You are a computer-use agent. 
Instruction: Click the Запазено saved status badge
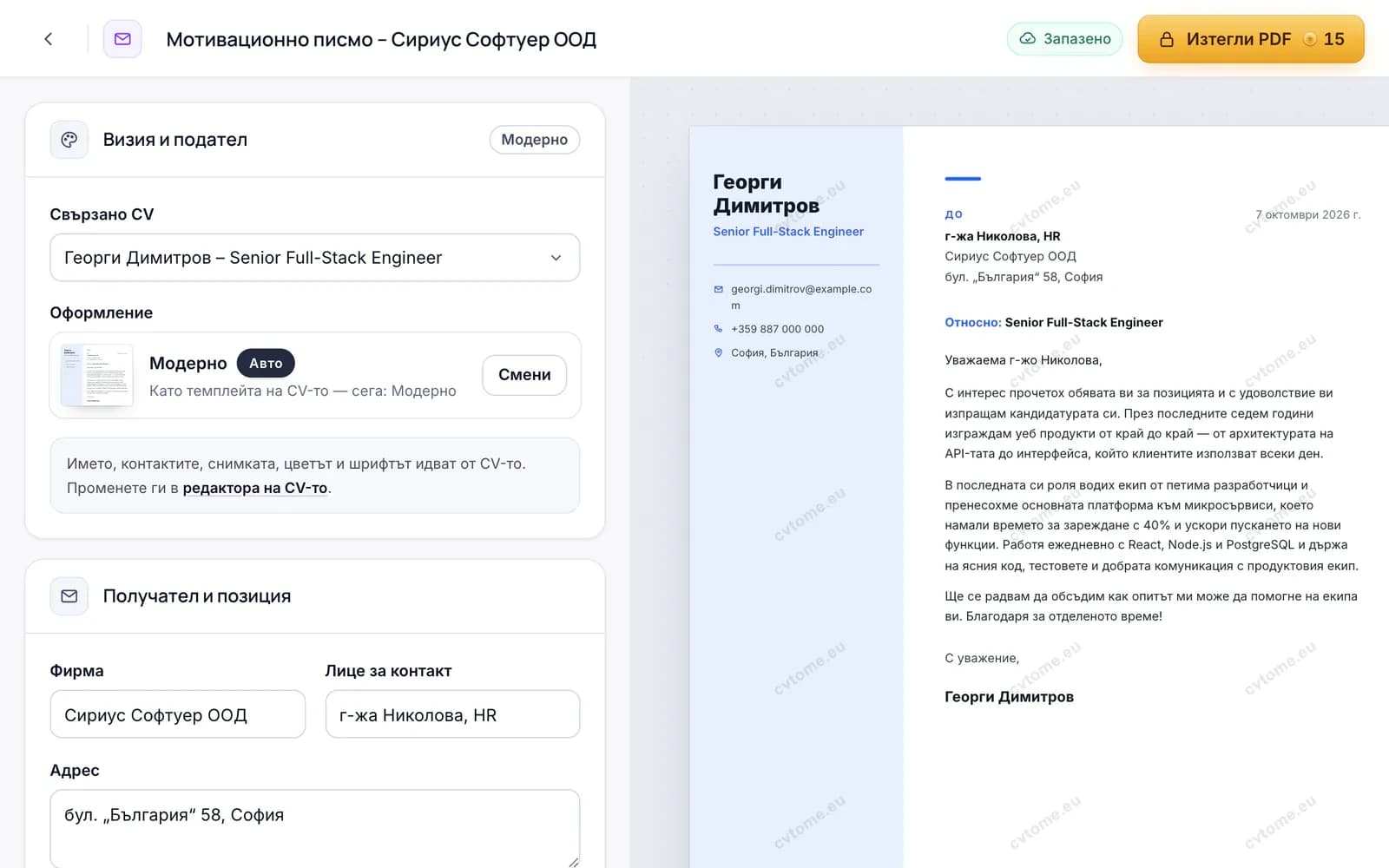click(1065, 39)
